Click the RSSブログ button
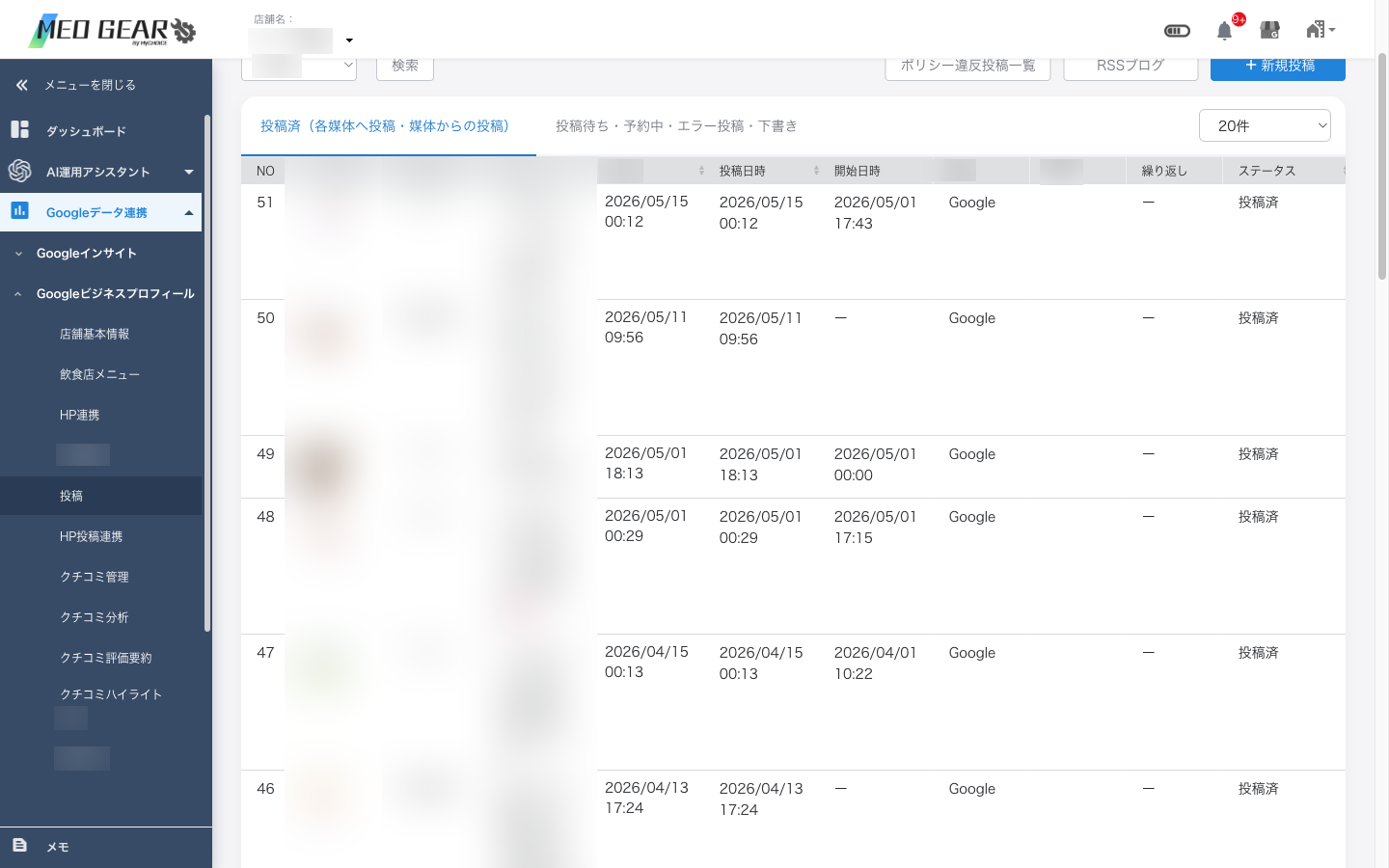This screenshot has width=1389, height=868. click(1130, 66)
